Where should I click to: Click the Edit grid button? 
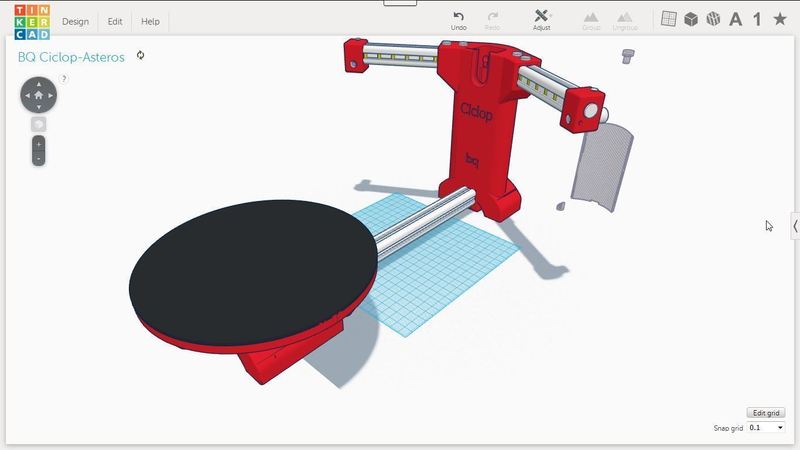(766, 413)
